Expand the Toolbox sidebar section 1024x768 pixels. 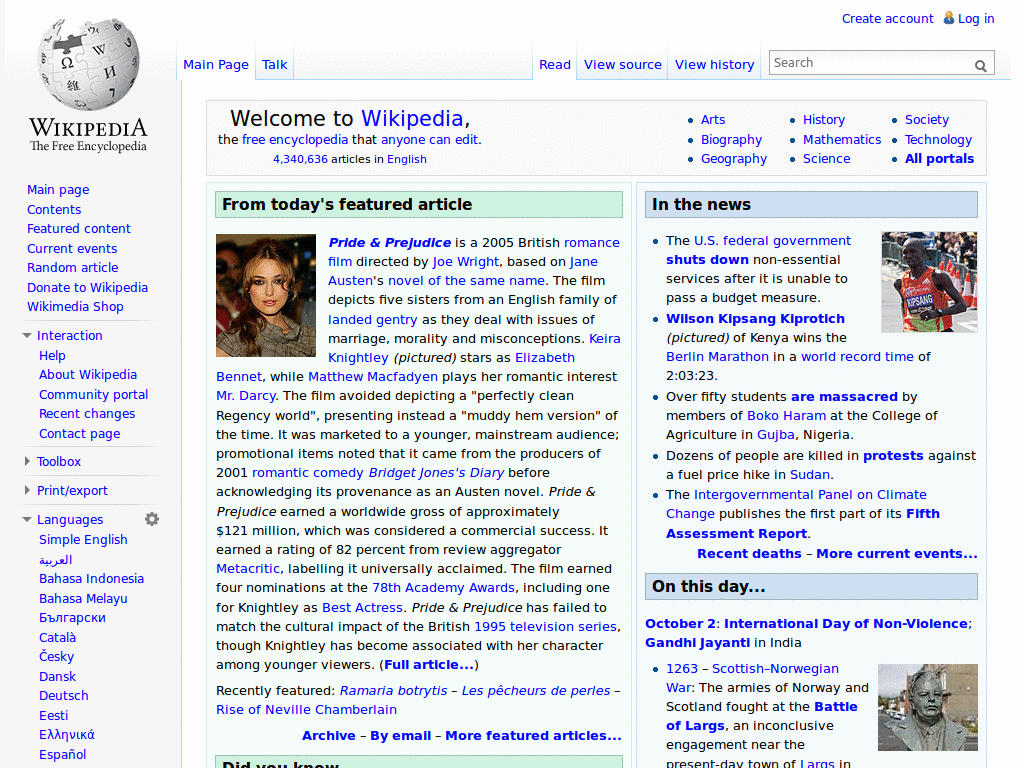point(27,462)
